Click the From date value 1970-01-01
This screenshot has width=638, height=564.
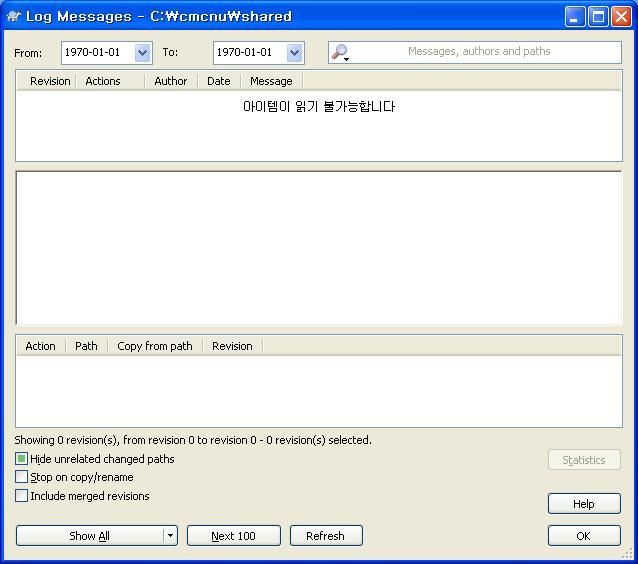tap(93, 52)
